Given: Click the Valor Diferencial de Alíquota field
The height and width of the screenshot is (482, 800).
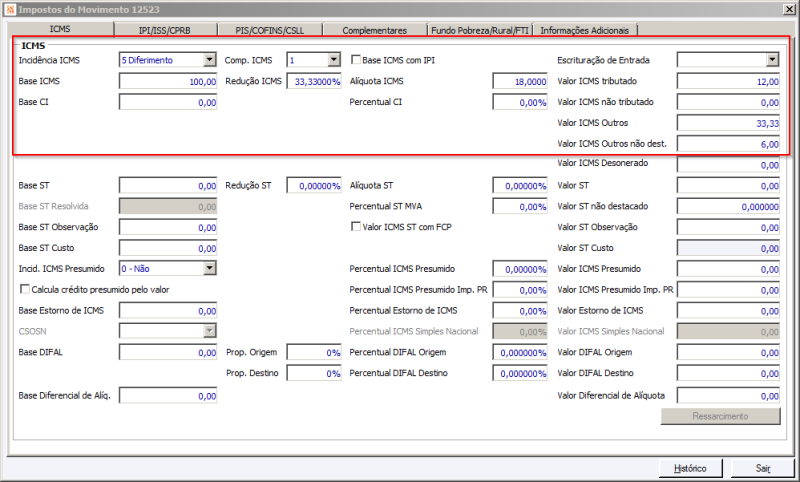Looking at the screenshot, I should (x=728, y=396).
